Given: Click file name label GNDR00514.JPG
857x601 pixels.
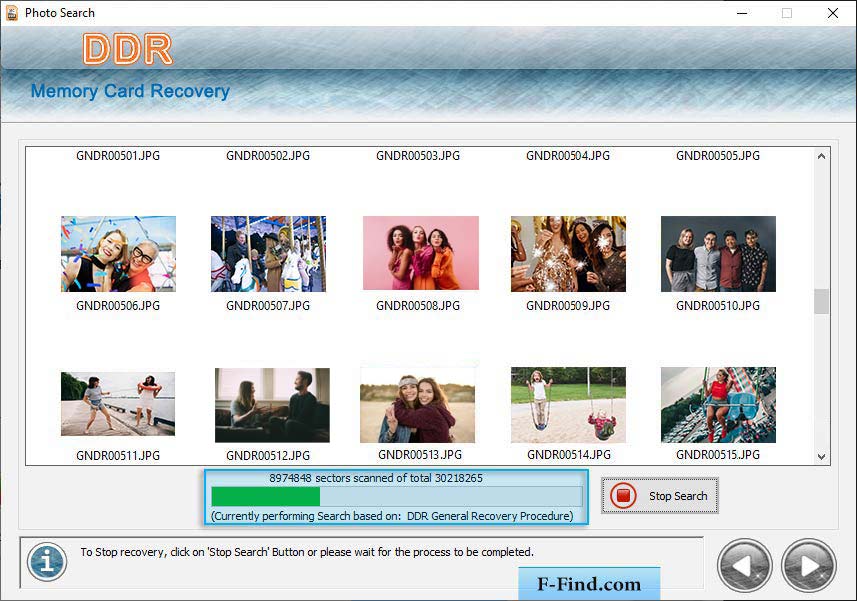Looking at the screenshot, I should click(569, 455).
